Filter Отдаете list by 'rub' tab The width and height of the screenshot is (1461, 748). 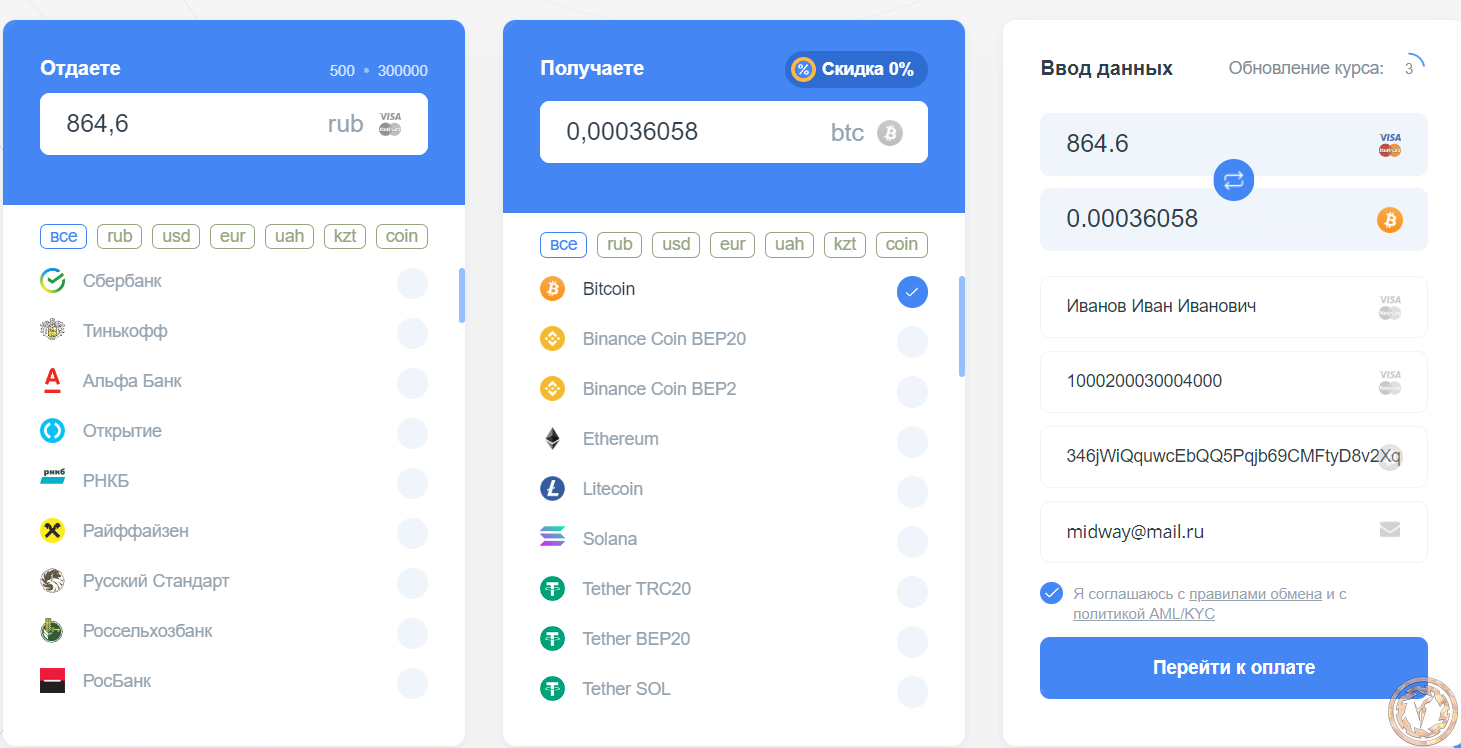pos(120,236)
